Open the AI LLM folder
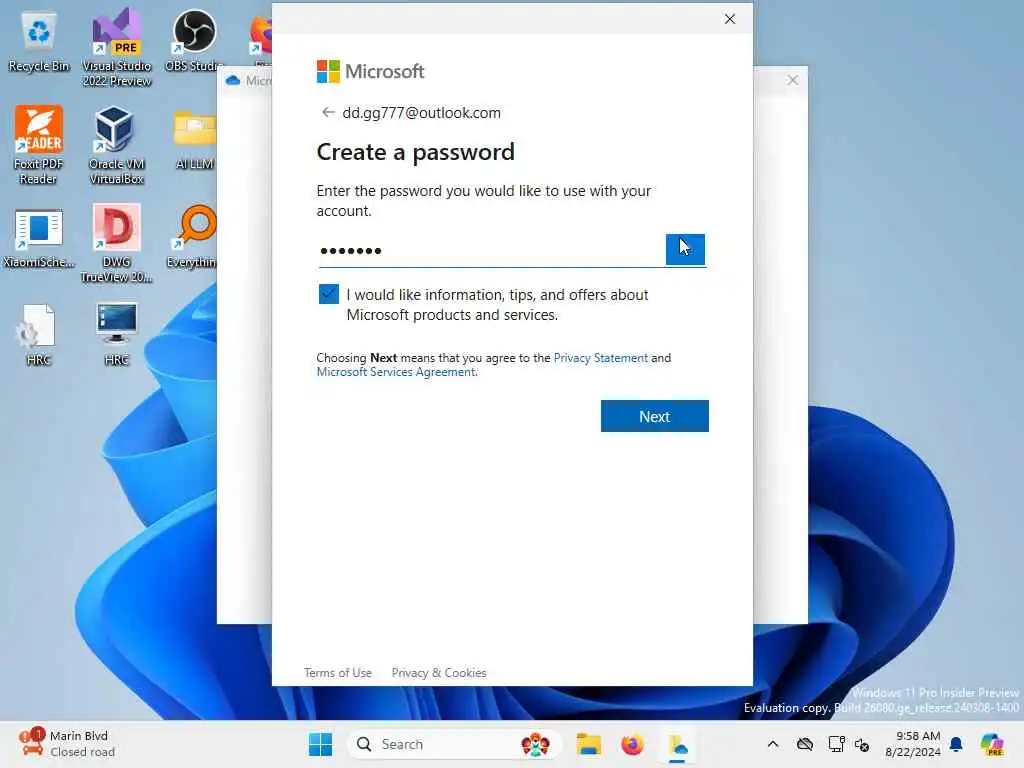The height and width of the screenshot is (768, 1024). (195, 139)
